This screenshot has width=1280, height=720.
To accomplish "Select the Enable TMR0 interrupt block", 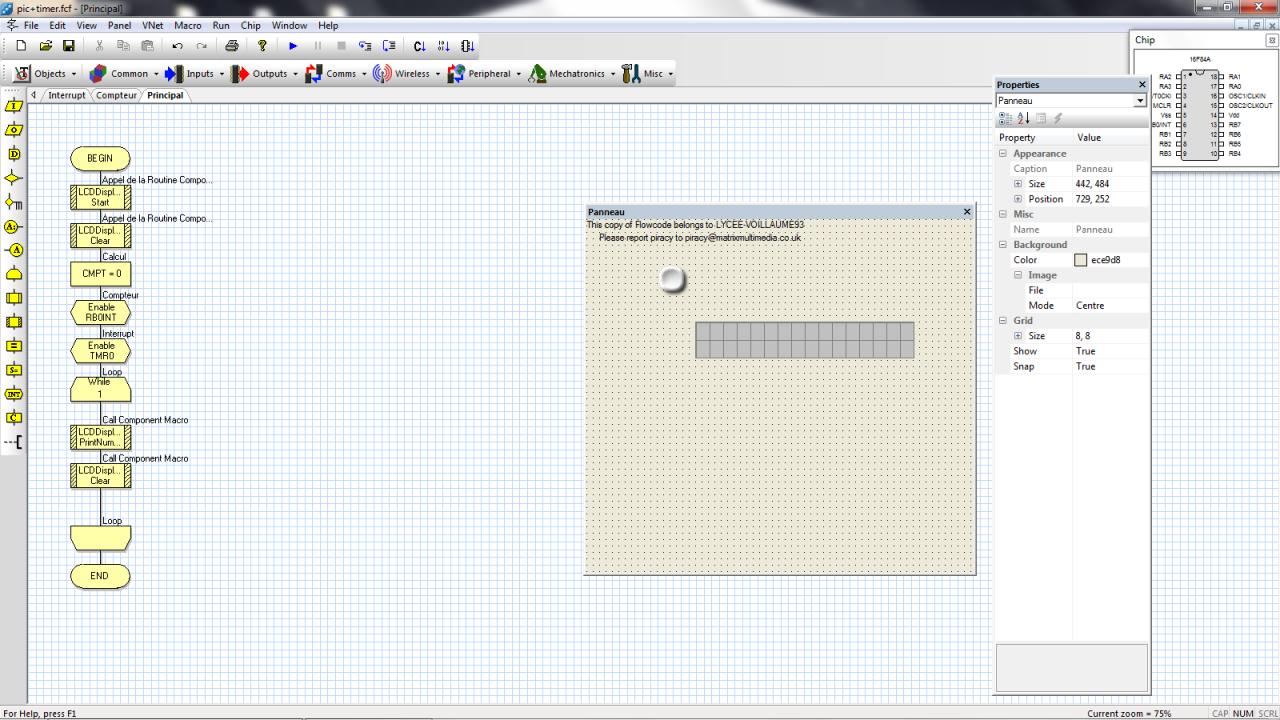I will [101, 351].
